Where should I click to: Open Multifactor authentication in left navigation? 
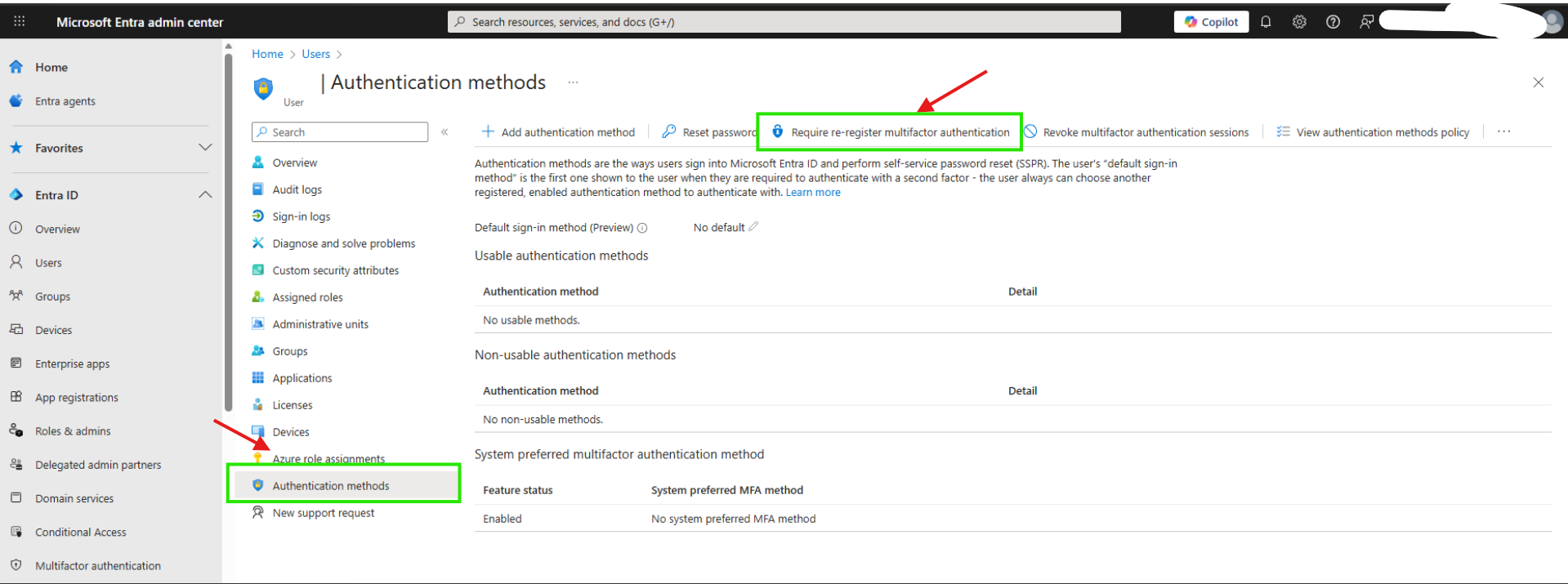click(x=97, y=566)
